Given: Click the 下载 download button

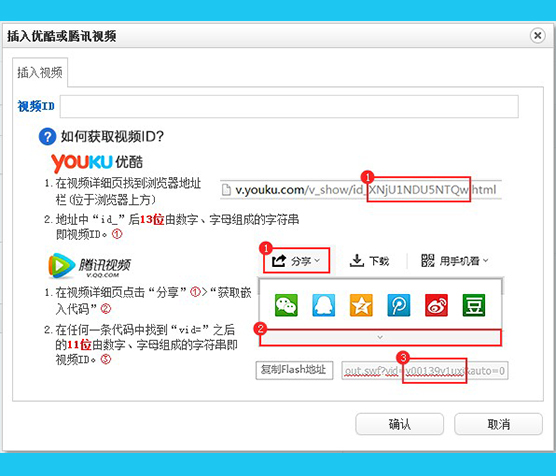Looking at the screenshot, I should (369, 261).
